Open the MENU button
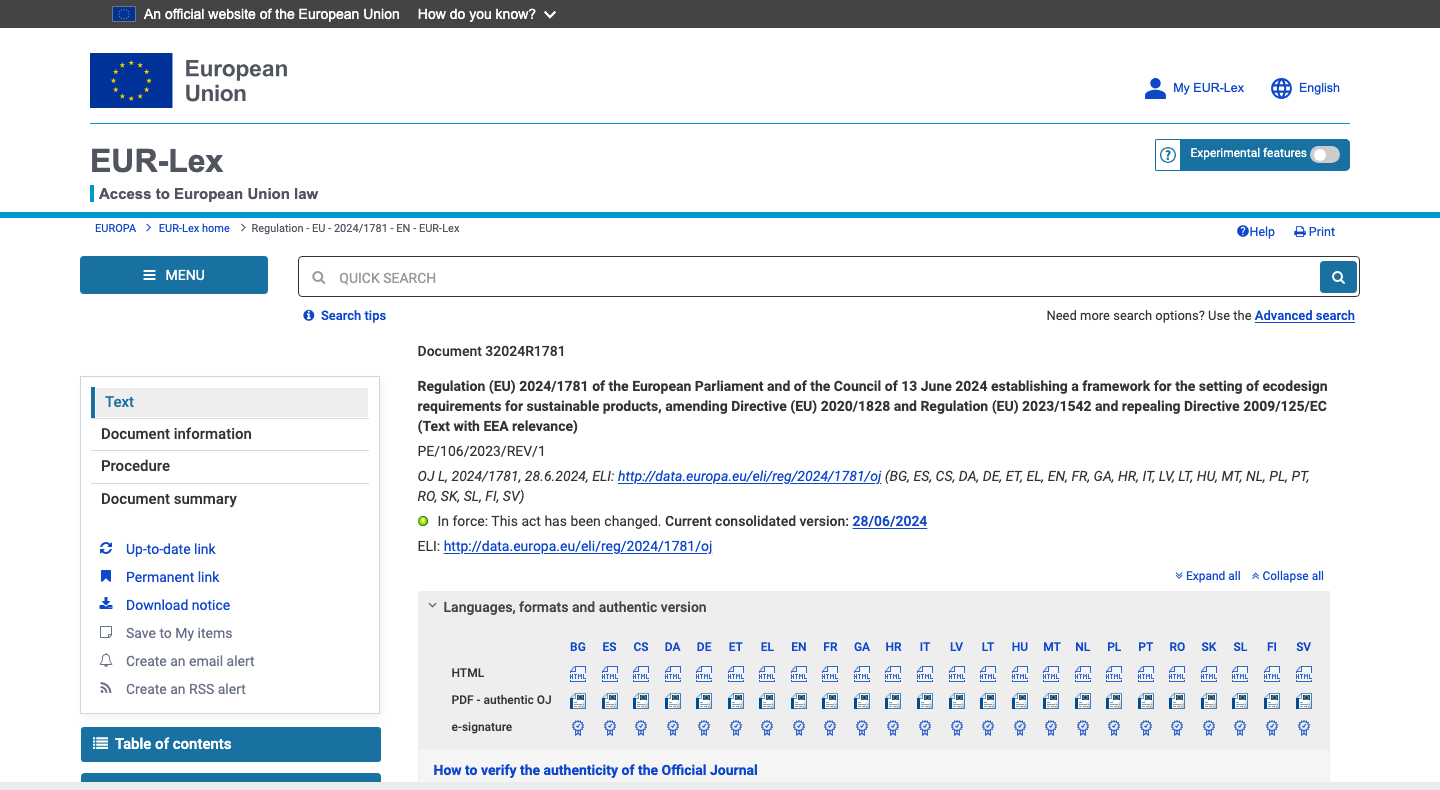The height and width of the screenshot is (790, 1440). (174, 275)
